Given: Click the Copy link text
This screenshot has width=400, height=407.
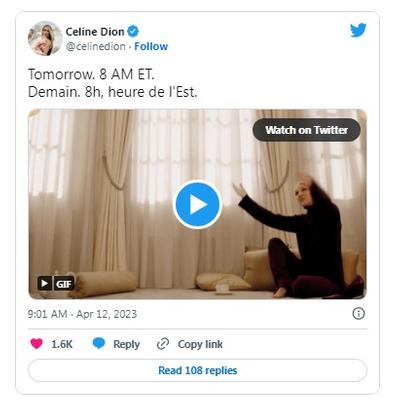Looking at the screenshot, I should (200, 344).
